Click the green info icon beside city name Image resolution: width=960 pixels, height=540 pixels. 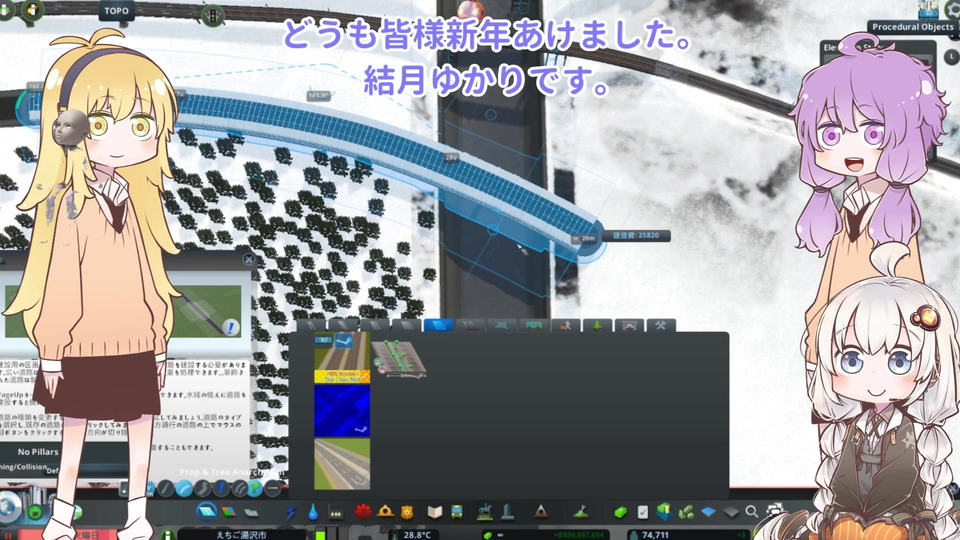click(x=167, y=536)
